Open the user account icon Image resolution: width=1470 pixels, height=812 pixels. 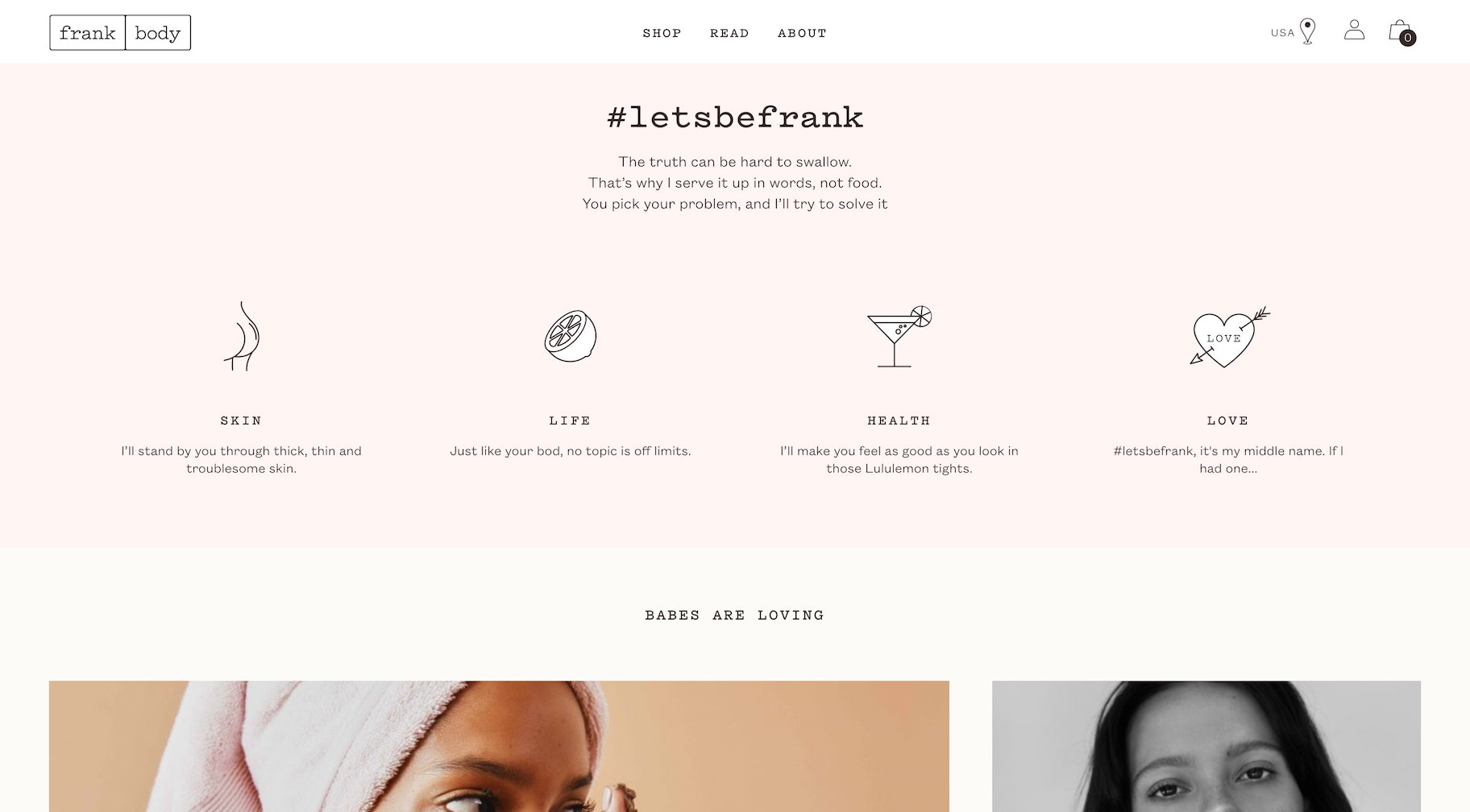coord(1354,30)
